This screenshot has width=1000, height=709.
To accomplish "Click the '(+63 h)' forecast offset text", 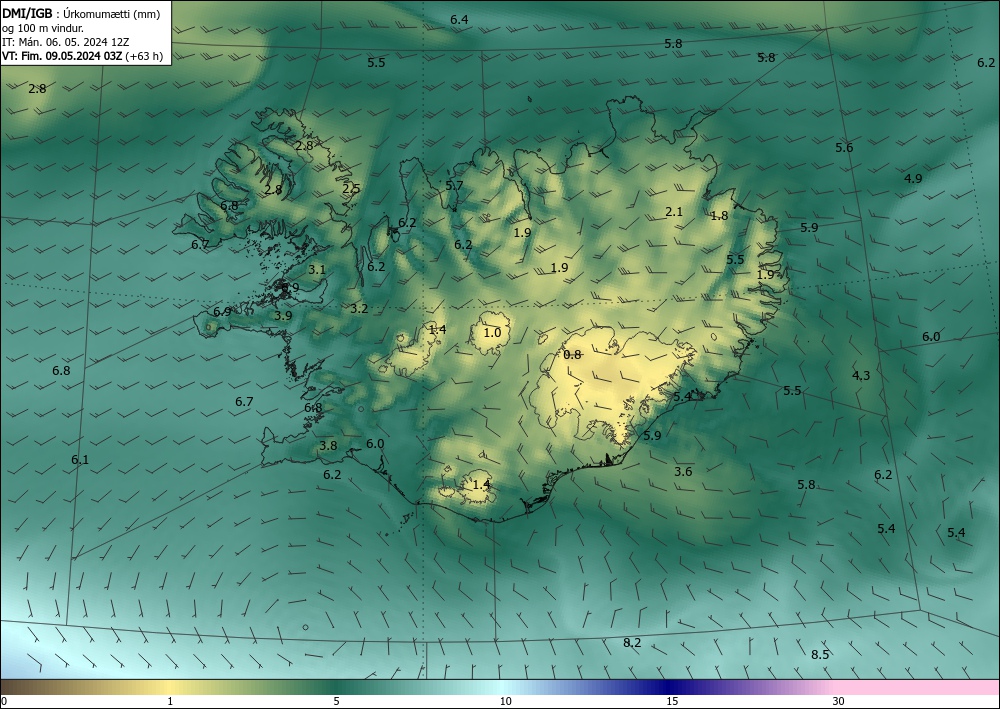I will 144,56.
